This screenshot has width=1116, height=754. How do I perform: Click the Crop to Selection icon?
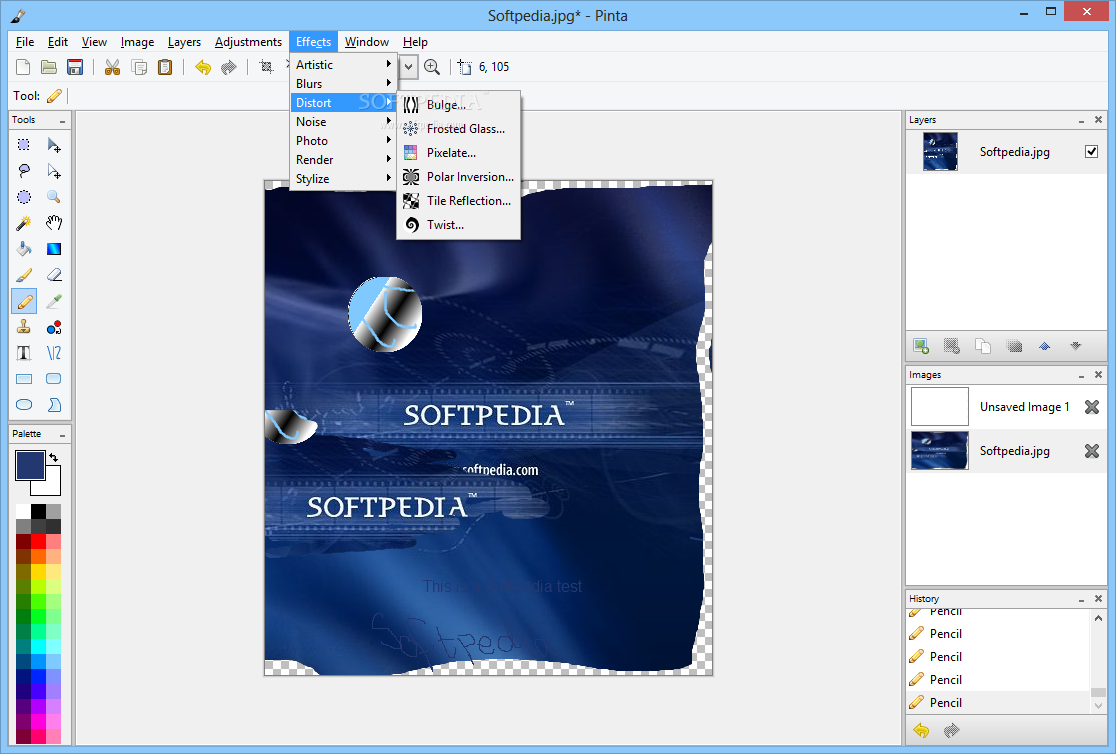point(265,67)
